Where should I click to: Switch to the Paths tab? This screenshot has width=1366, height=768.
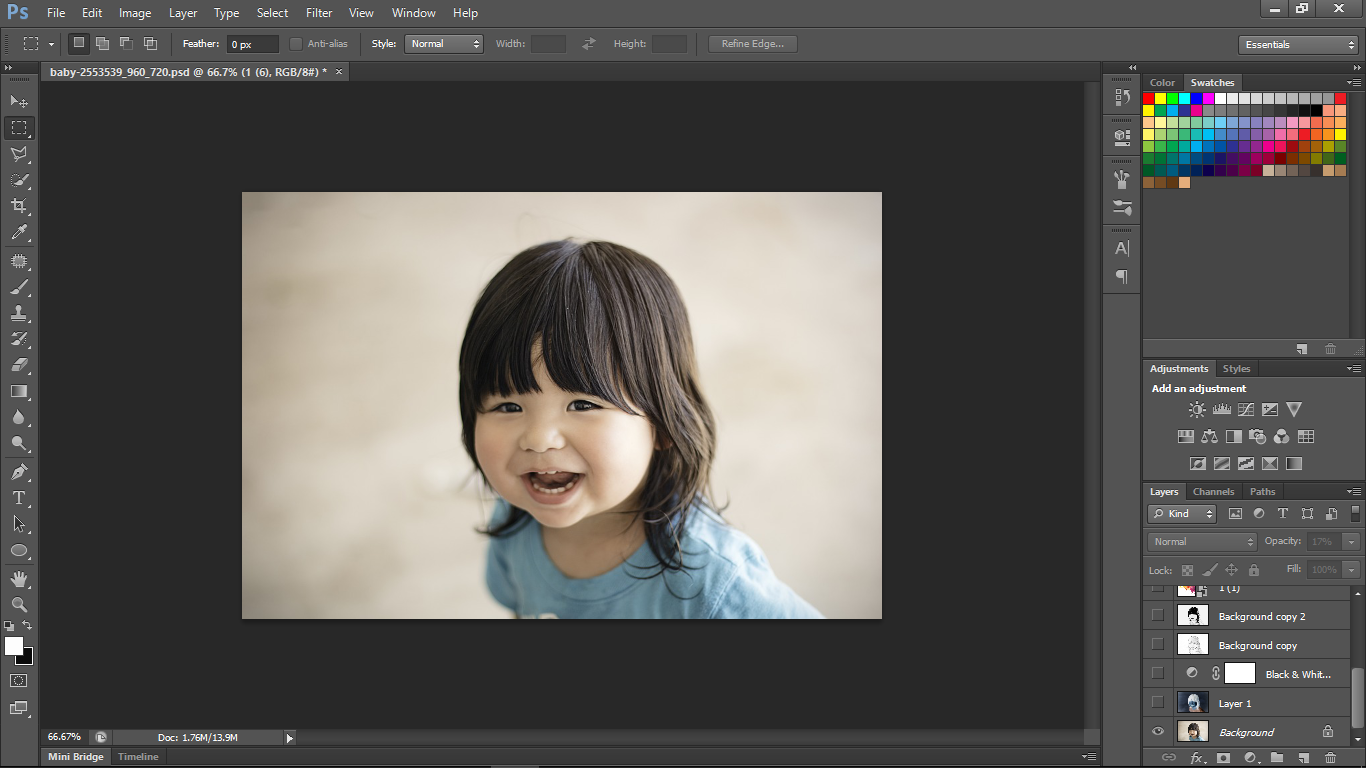[1263, 491]
